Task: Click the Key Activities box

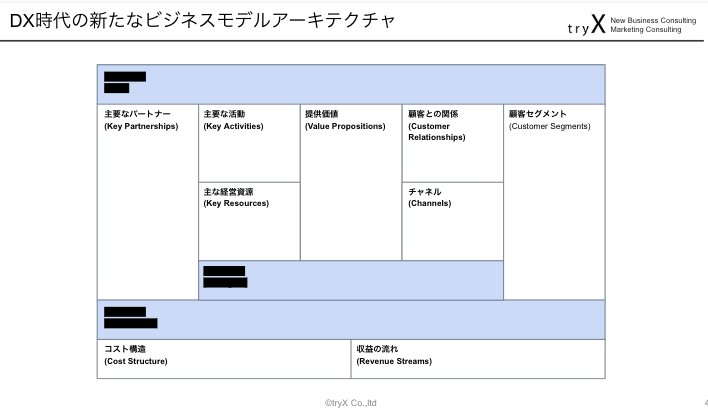Action: point(248,143)
